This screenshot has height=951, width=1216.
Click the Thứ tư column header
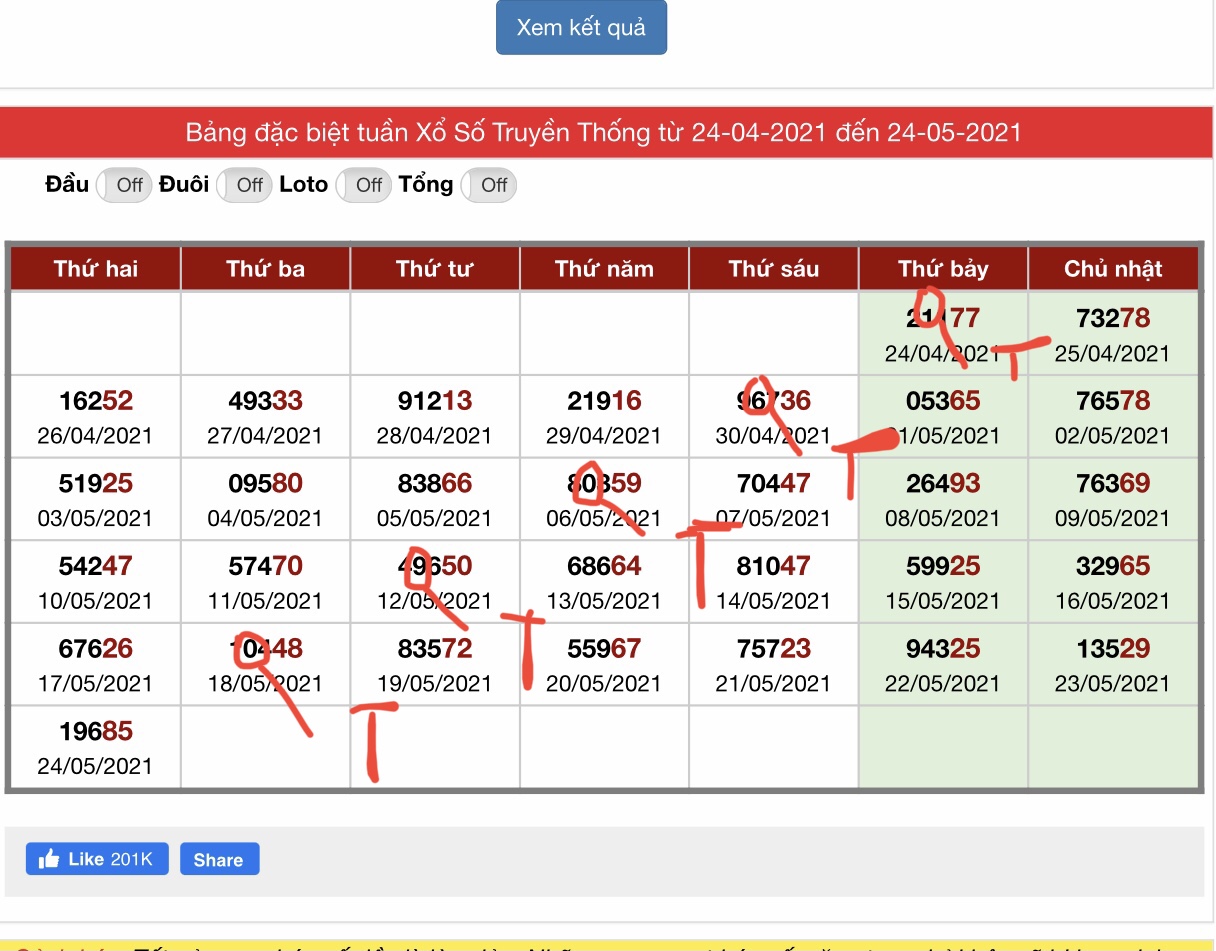click(x=435, y=268)
